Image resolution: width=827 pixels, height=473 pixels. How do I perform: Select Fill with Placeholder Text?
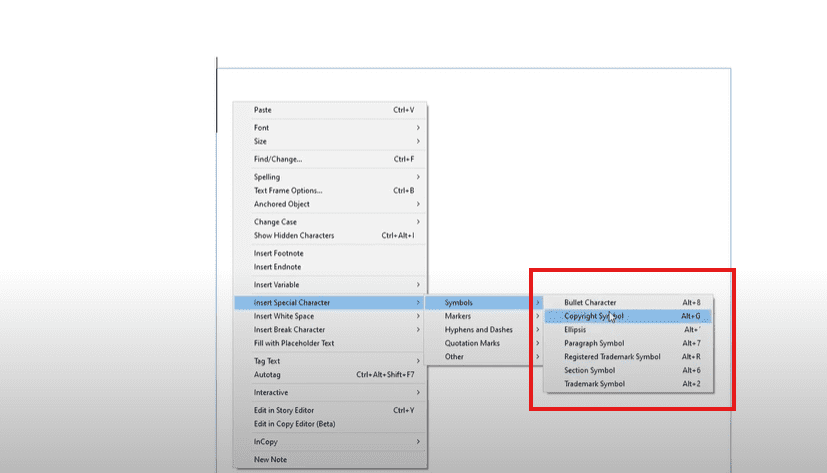pyautogui.click(x=294, y=343)
